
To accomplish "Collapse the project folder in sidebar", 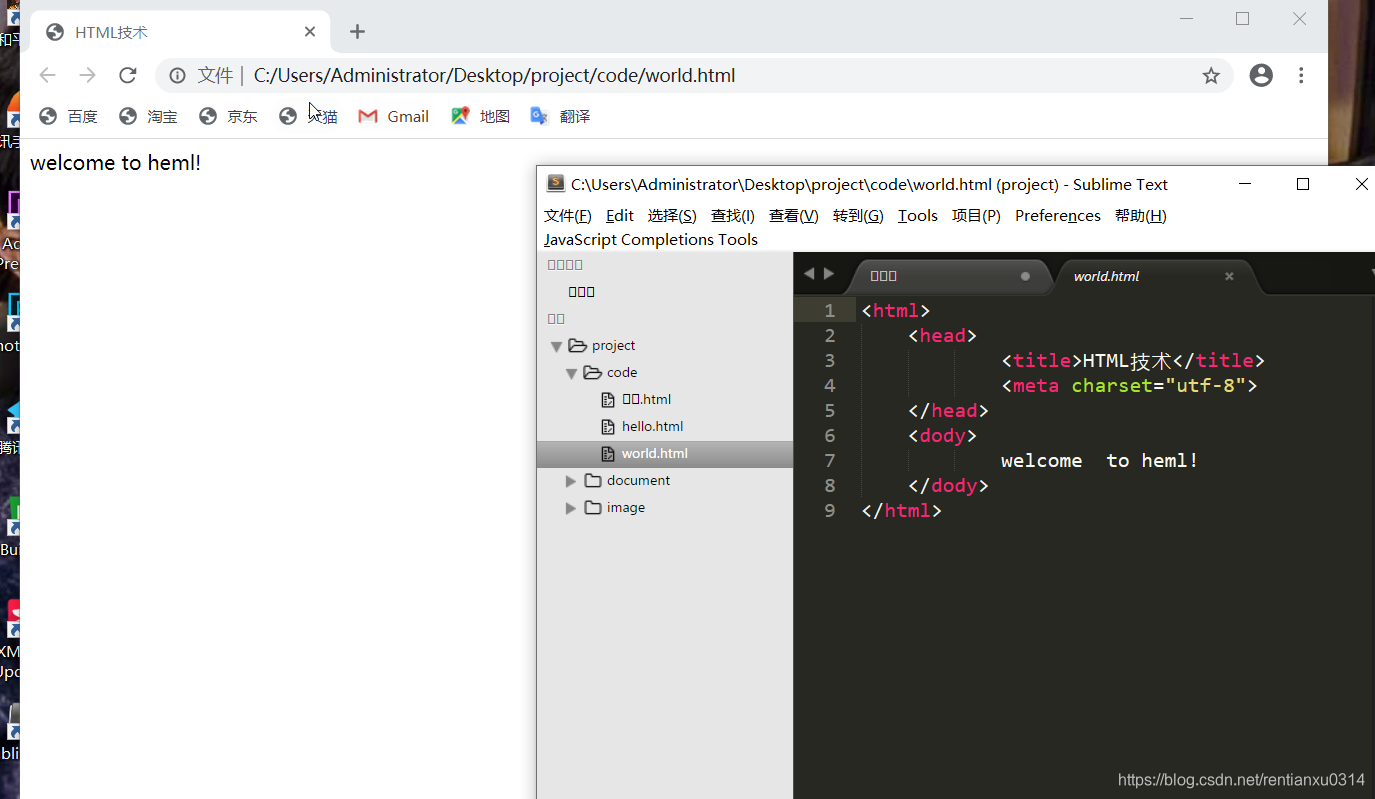I will [x=556, y=346].
